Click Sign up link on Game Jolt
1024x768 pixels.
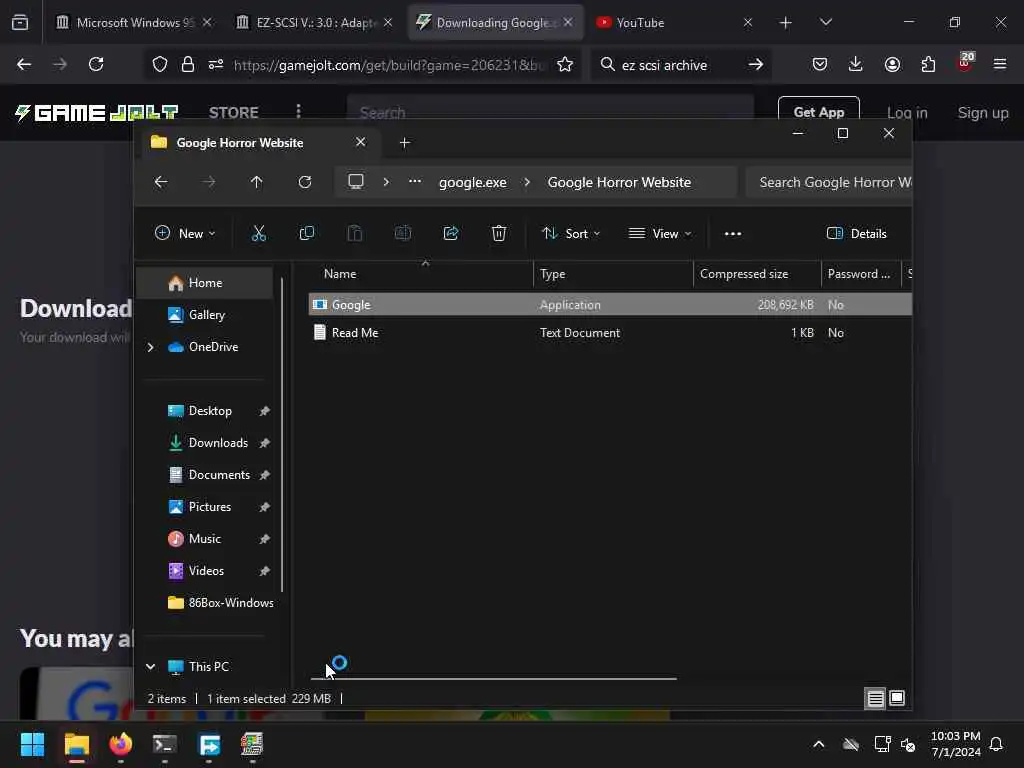(983, 112)
